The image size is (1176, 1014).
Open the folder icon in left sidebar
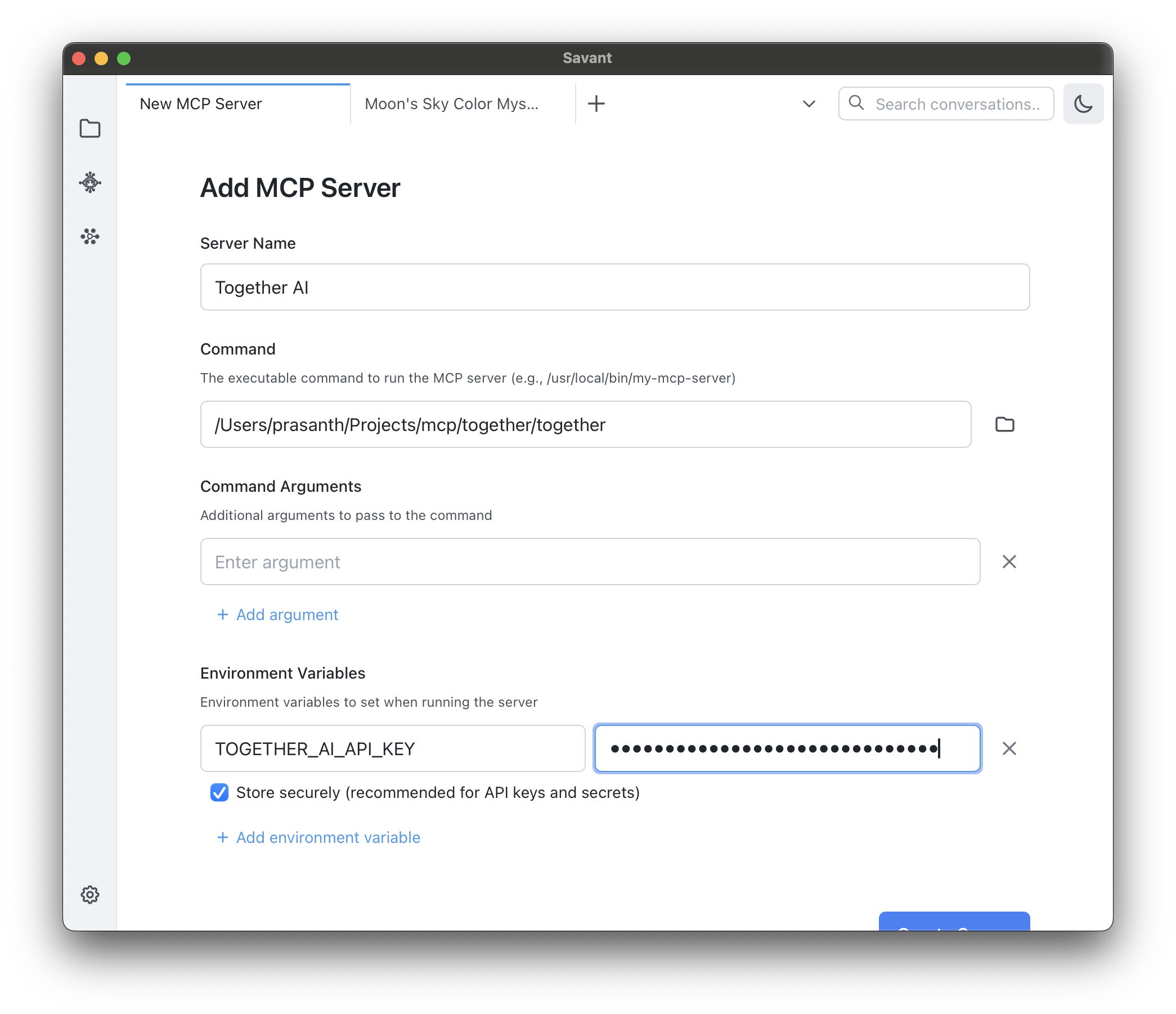tap(89, 129)
